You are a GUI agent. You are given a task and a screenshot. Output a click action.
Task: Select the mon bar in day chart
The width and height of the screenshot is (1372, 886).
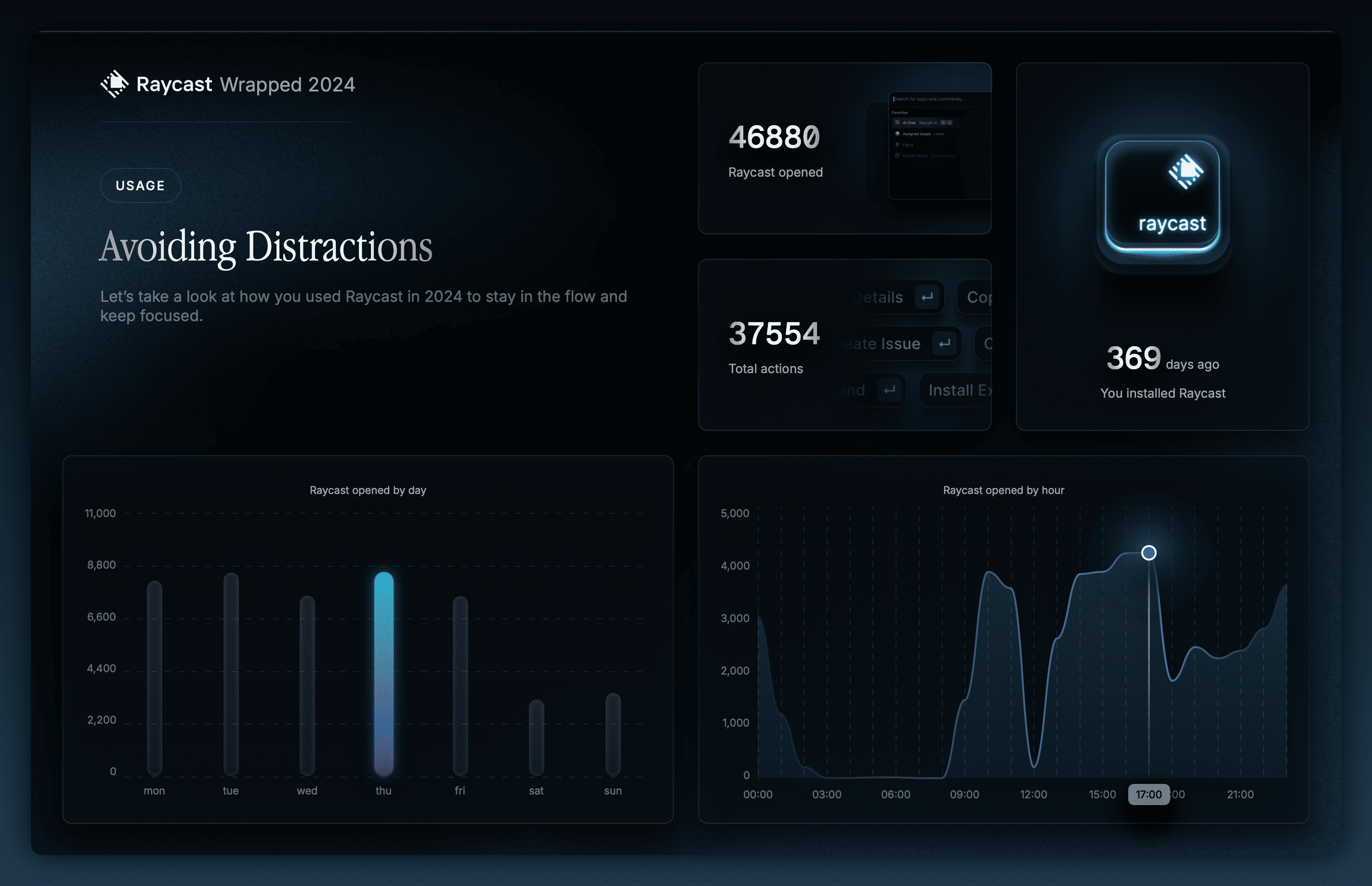[154, 678]
